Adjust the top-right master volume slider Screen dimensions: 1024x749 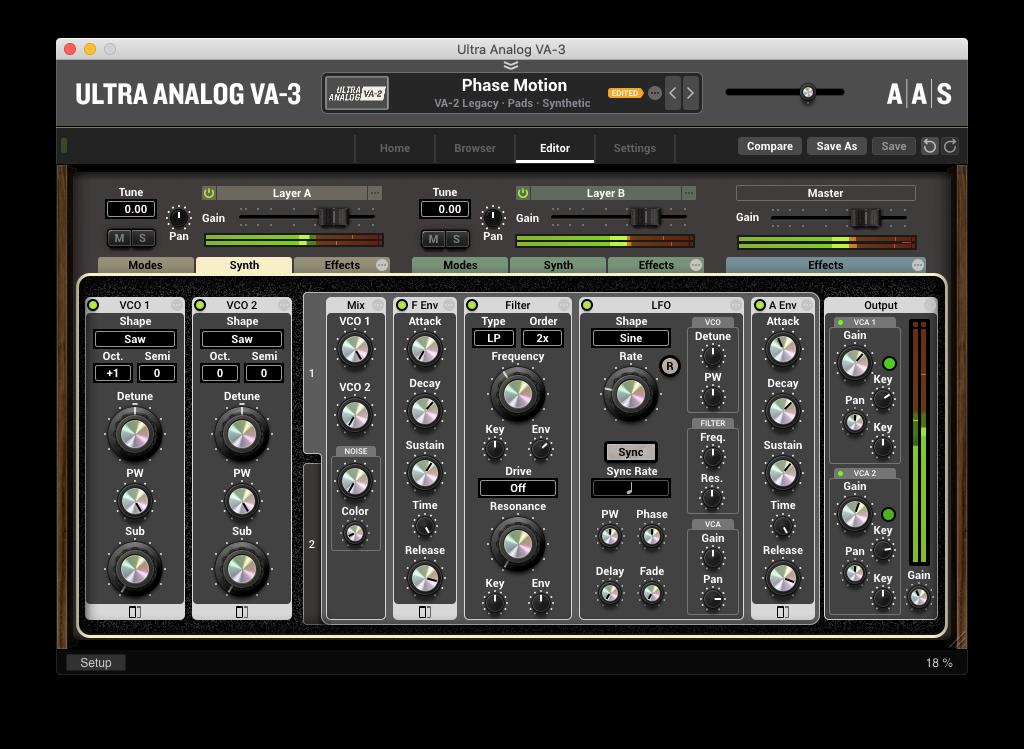click(x=808, y=92)
